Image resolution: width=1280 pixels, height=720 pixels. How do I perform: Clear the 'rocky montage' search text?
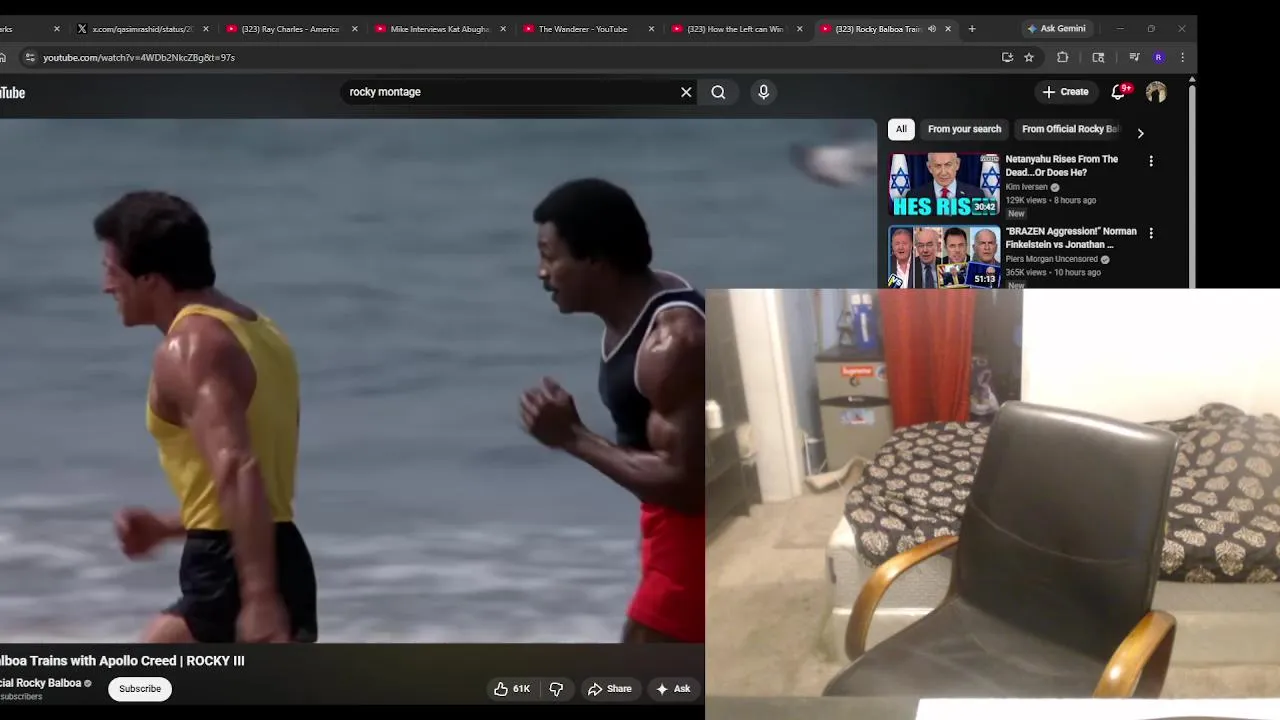[x=686, y=92]
